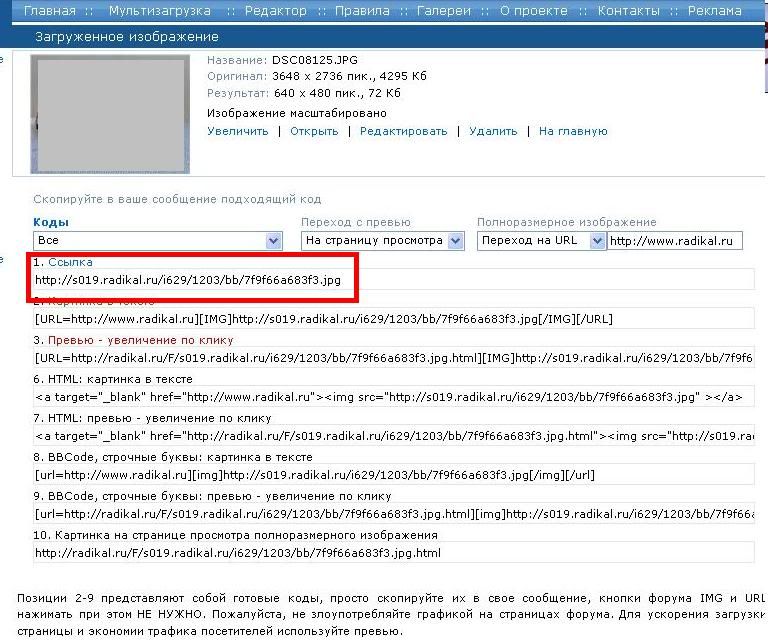Open the Главная menu item
The height and width of the screenshot is (644, 768).
(x=49, y=11)
